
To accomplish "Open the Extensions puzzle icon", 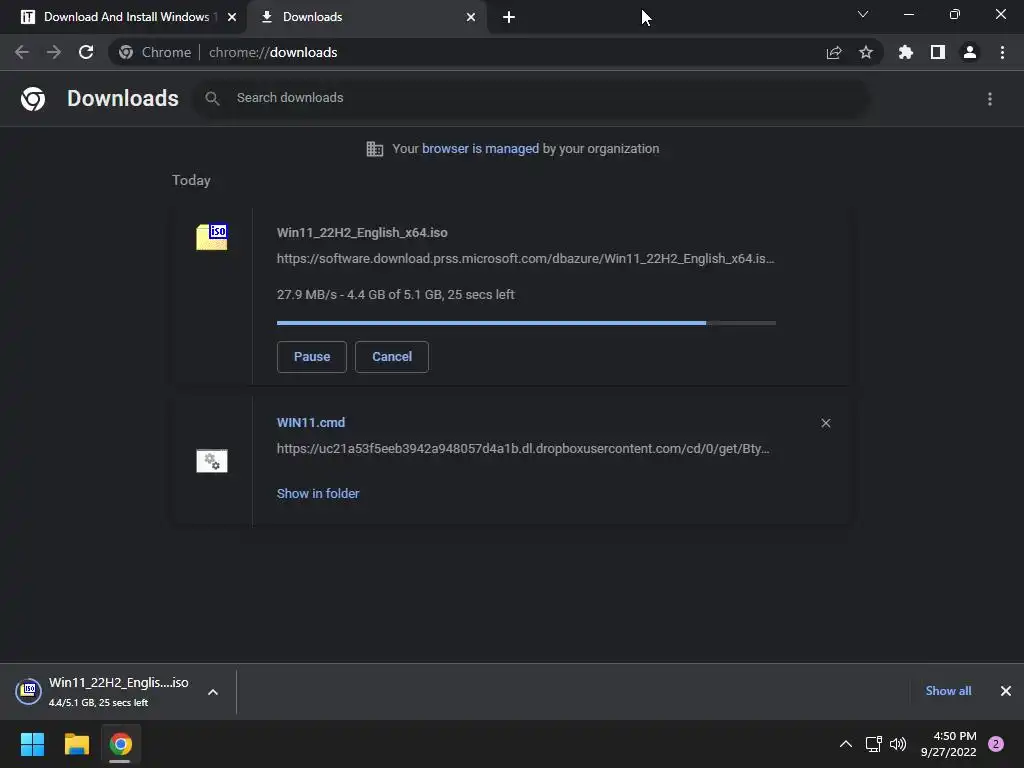I will coord(906,52).
